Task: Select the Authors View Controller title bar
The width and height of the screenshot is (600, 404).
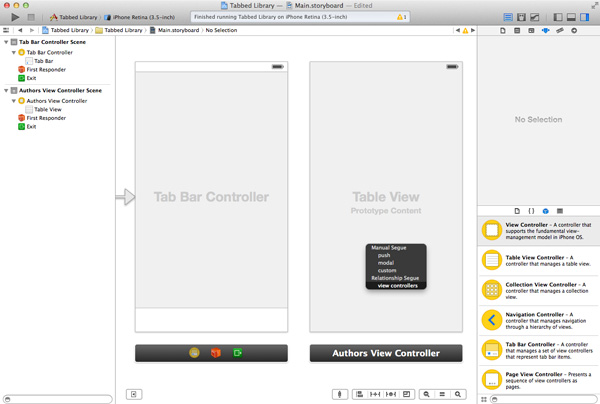Action: point(386,353)
